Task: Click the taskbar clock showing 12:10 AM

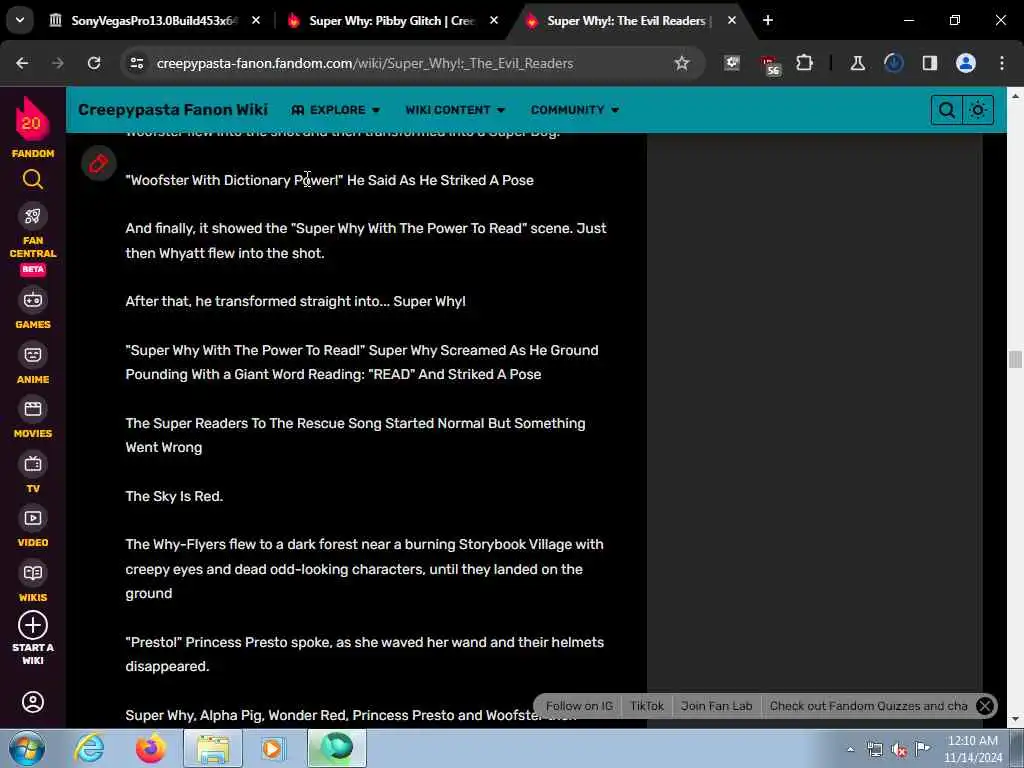Action: coord(973,749)
